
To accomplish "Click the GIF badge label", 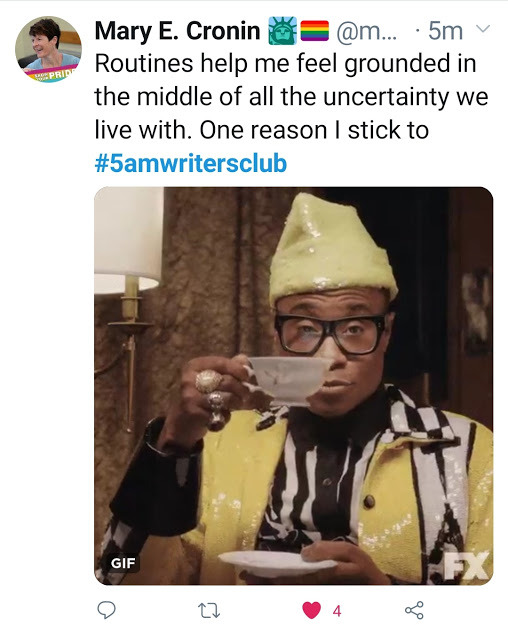I will (123, 563).
